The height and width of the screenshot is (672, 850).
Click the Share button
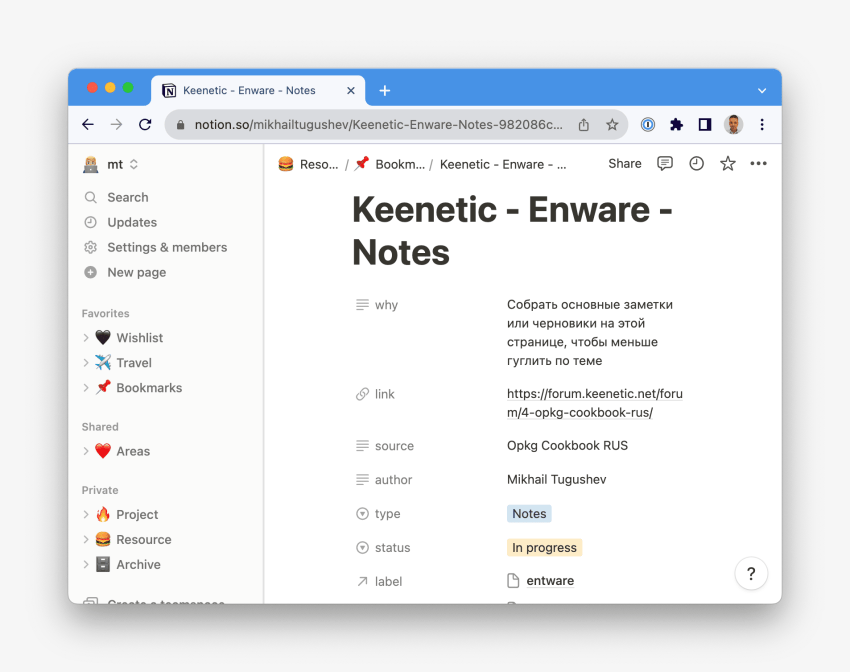click(624, 164)
